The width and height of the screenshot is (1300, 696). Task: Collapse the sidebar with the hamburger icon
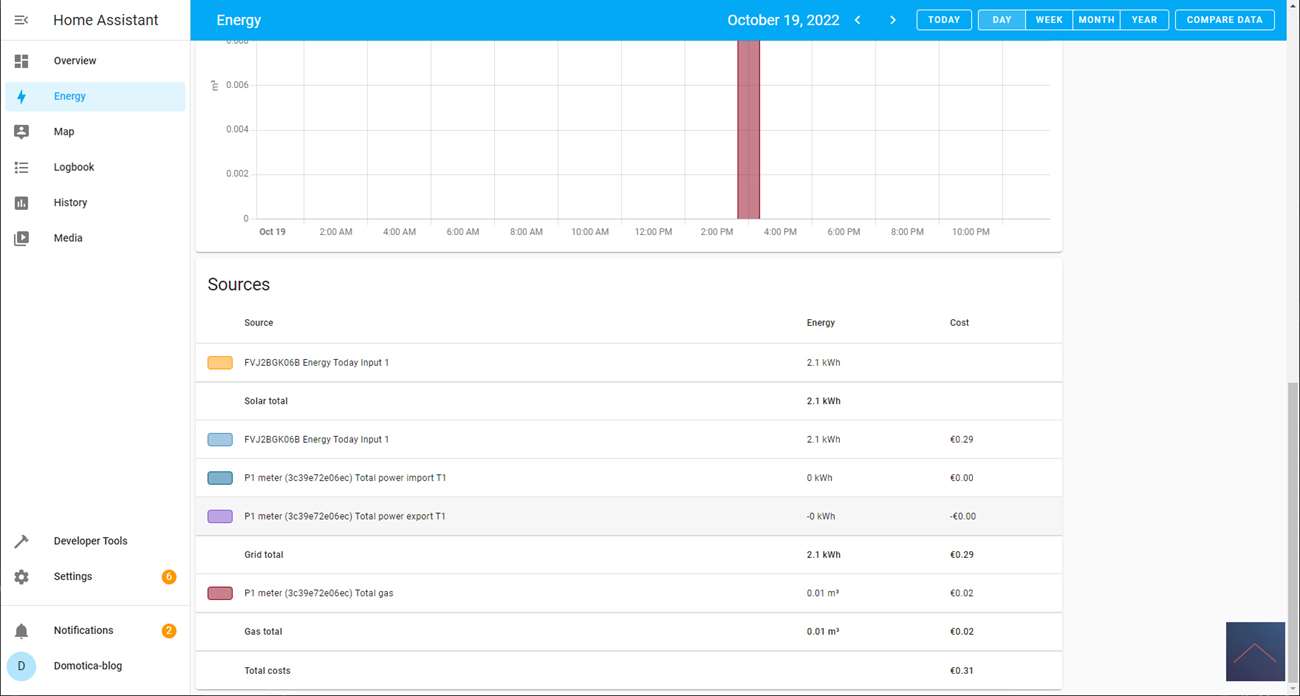[x=21, y=20]
